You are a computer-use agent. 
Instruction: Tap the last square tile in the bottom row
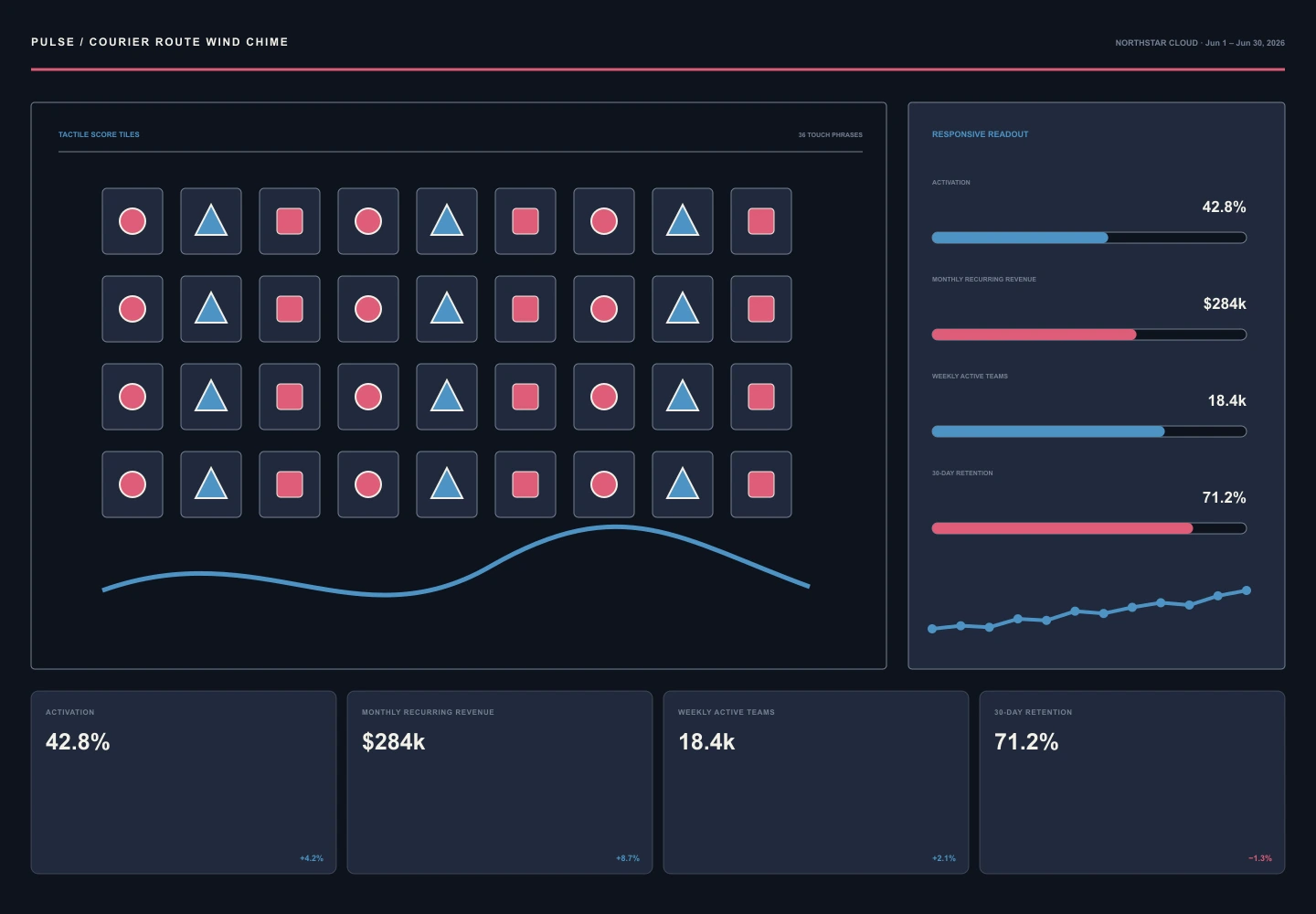coord(761,484)
